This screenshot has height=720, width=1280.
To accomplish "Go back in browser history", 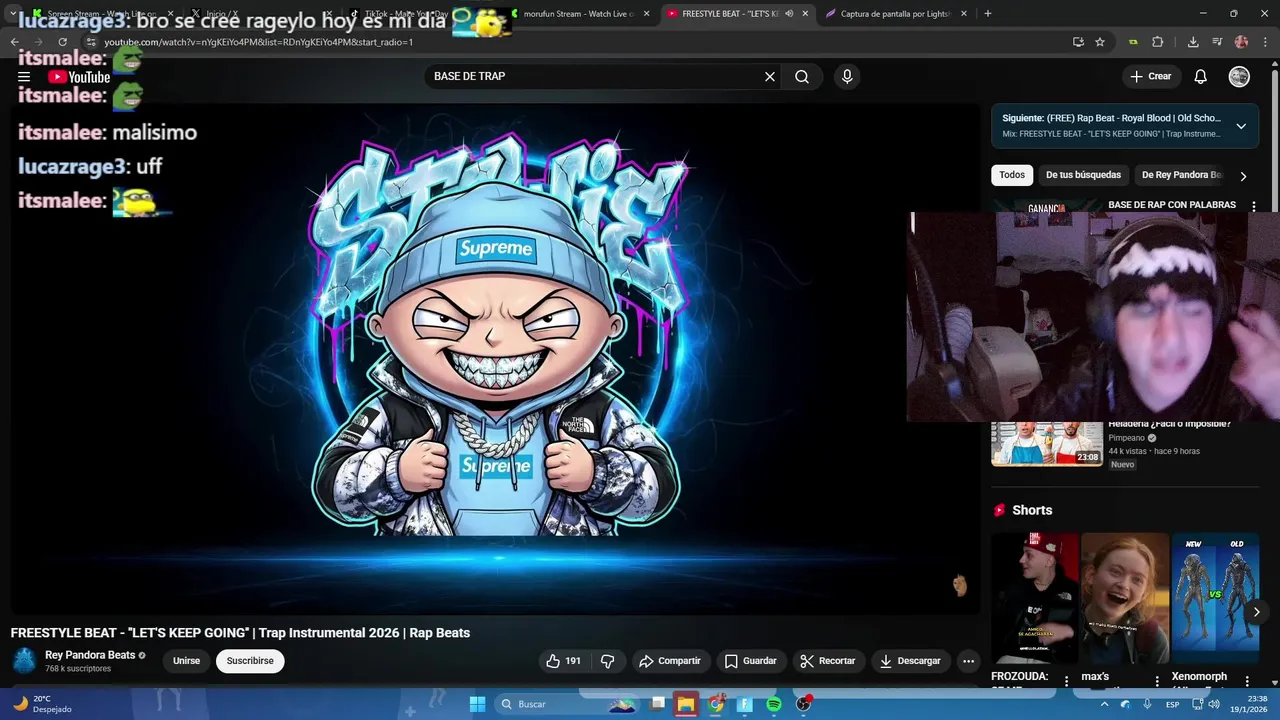I will pyautogui.click(x=15, y=42).
